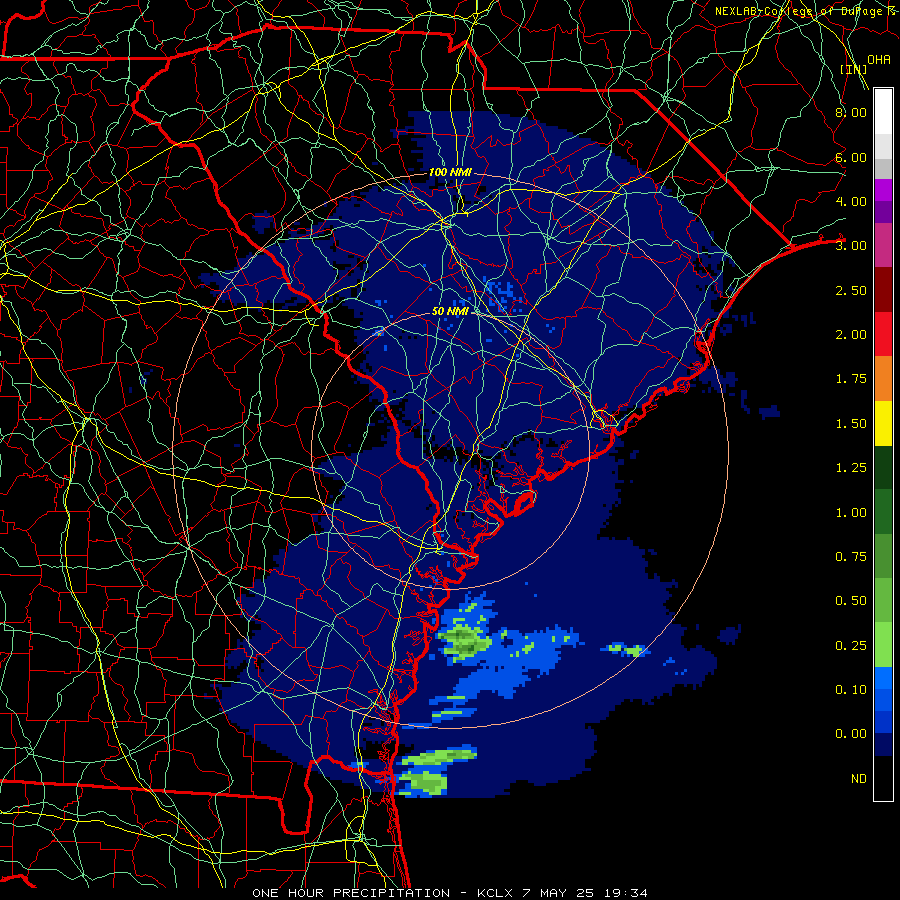900x900 pixels.
Task: Click the 'ONE HOUR PRECIPITATION' title text
Action: pyautogui.click(x=351, y=893)
